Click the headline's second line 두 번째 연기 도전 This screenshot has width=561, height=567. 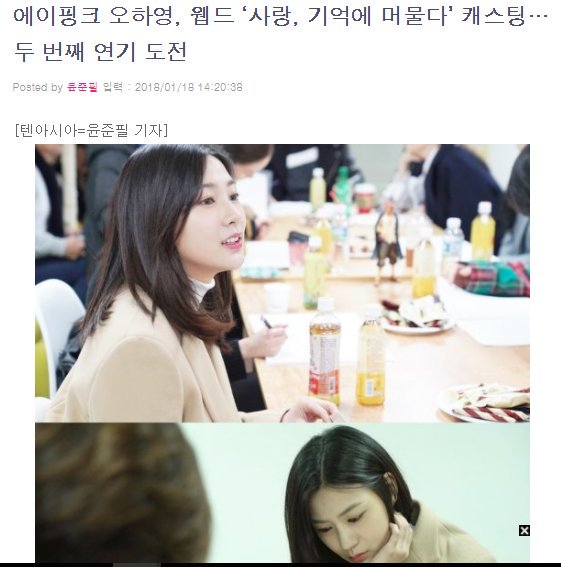(100, 51)
